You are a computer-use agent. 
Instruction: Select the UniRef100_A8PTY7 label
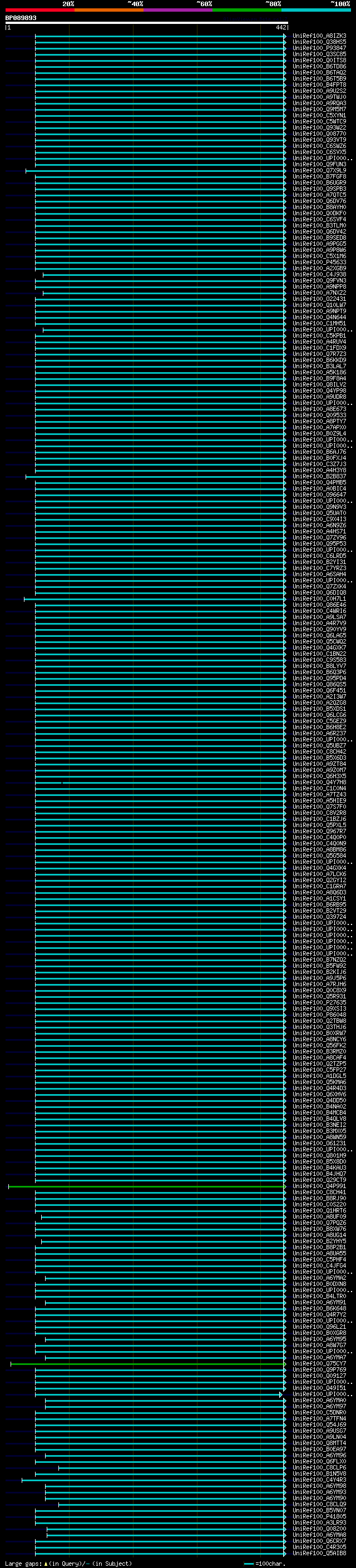(x=319, y=421)
